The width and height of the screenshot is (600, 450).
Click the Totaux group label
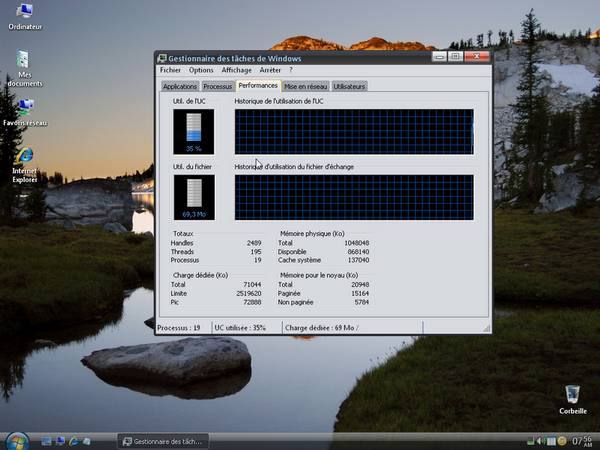[183, 233]
